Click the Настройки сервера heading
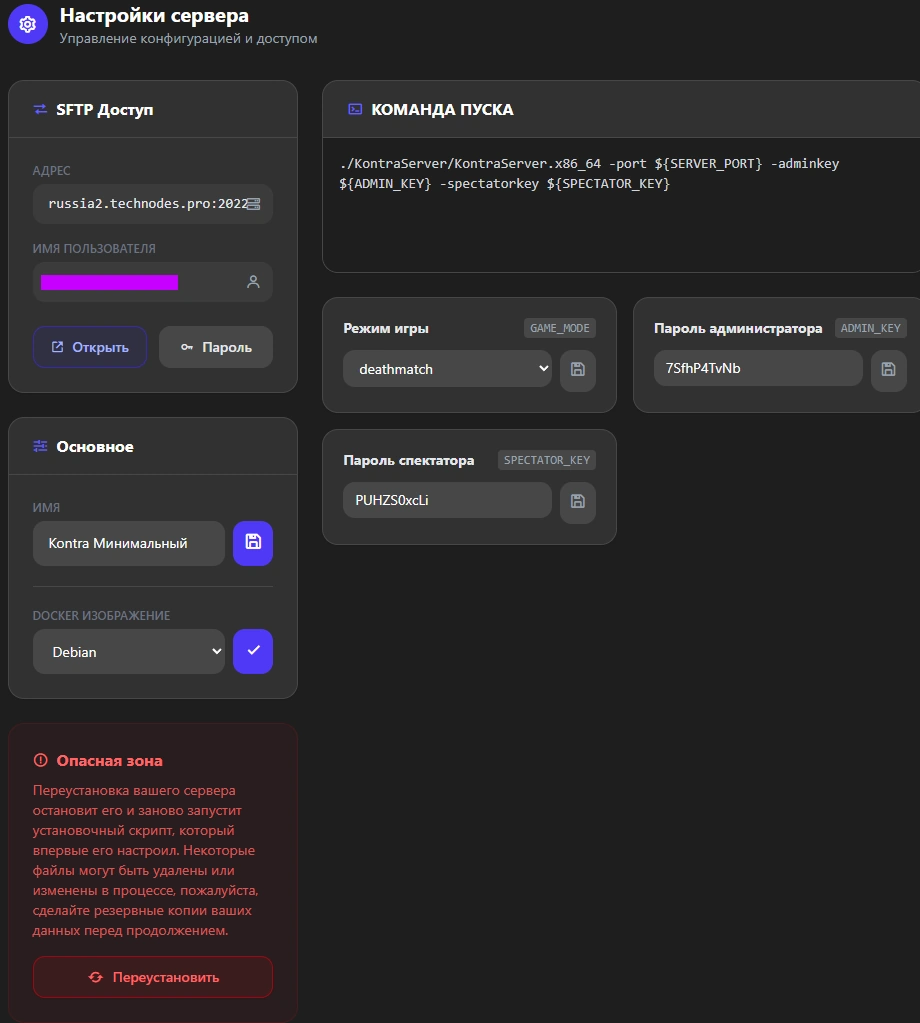 [154, 15]
